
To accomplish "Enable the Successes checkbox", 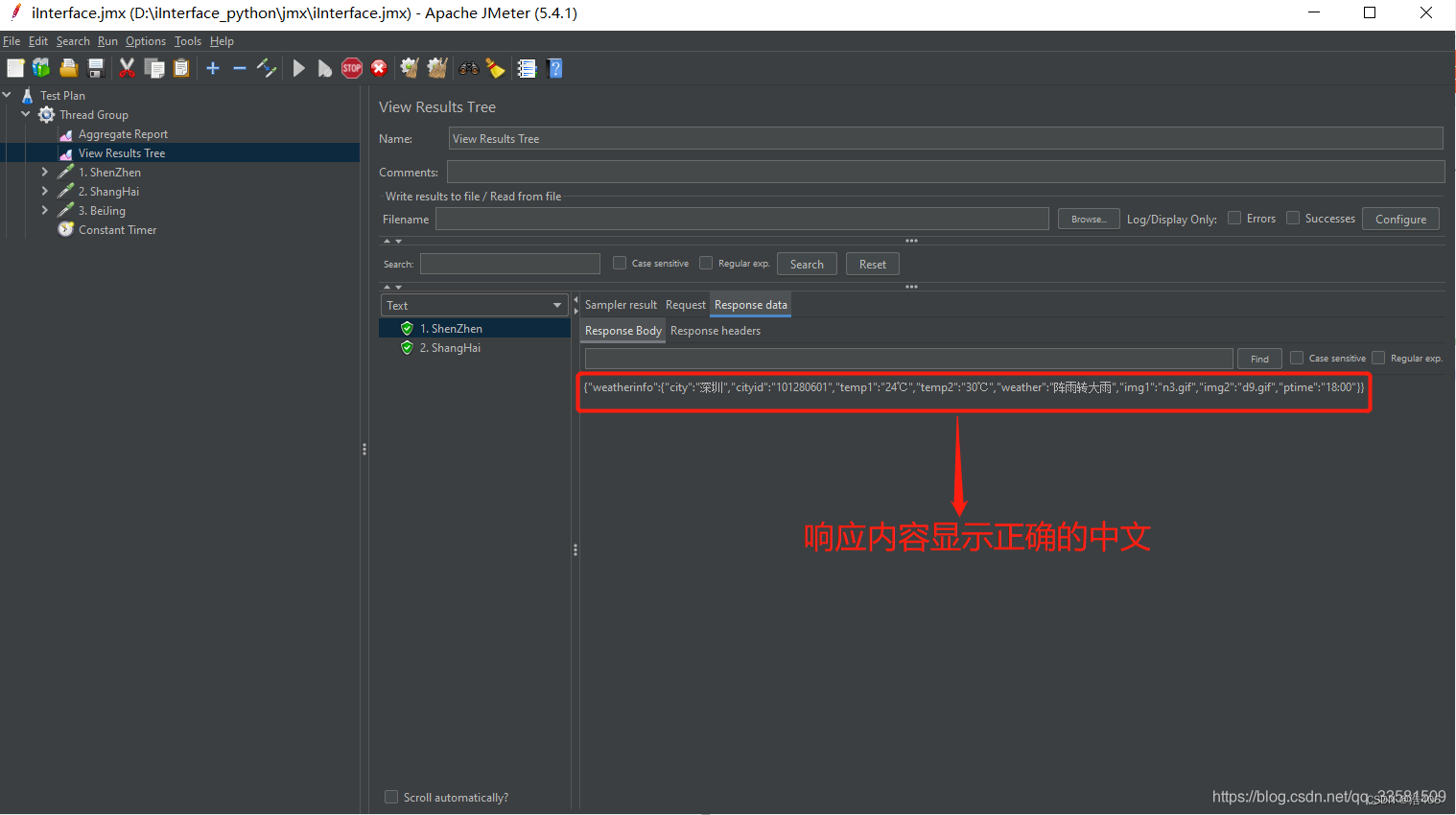I will tap(1293, 218).
